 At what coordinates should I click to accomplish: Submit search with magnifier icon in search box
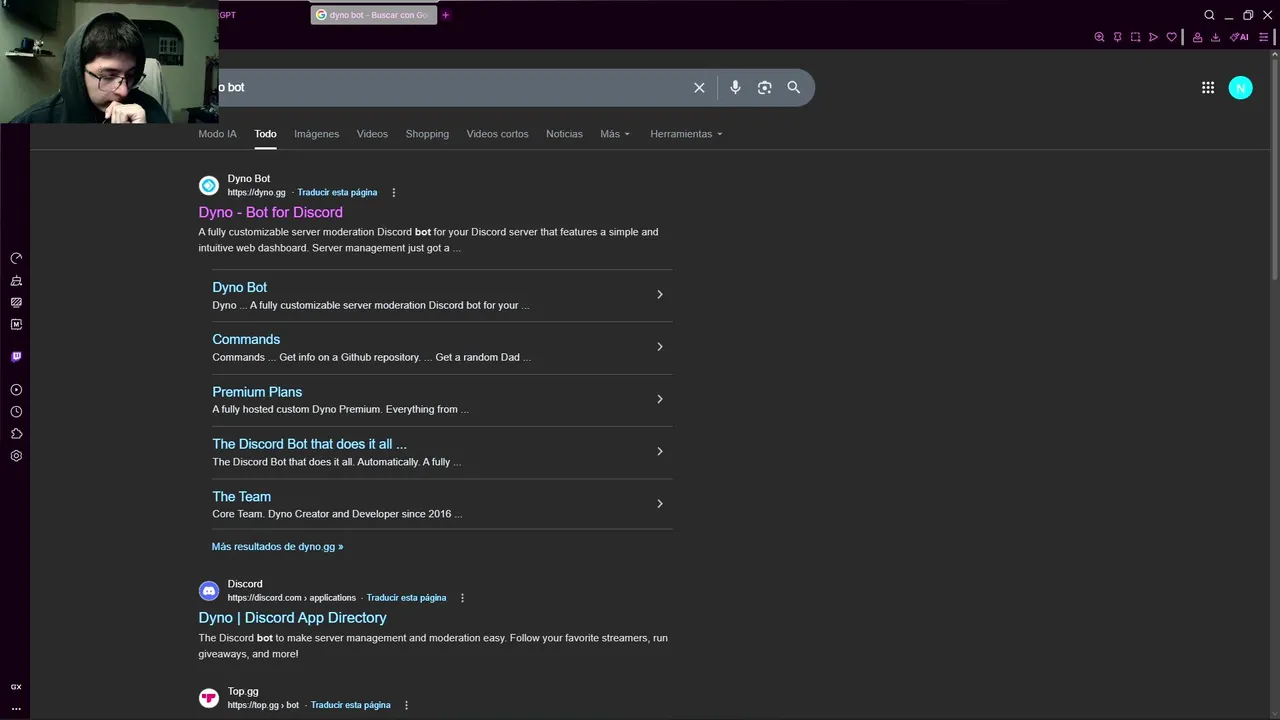coord(793,88)
